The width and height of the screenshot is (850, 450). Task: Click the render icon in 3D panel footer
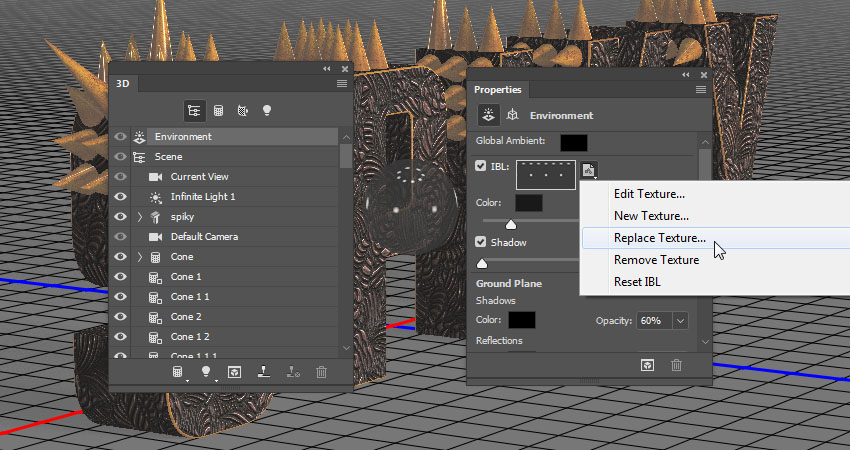(x=234, y=372)
